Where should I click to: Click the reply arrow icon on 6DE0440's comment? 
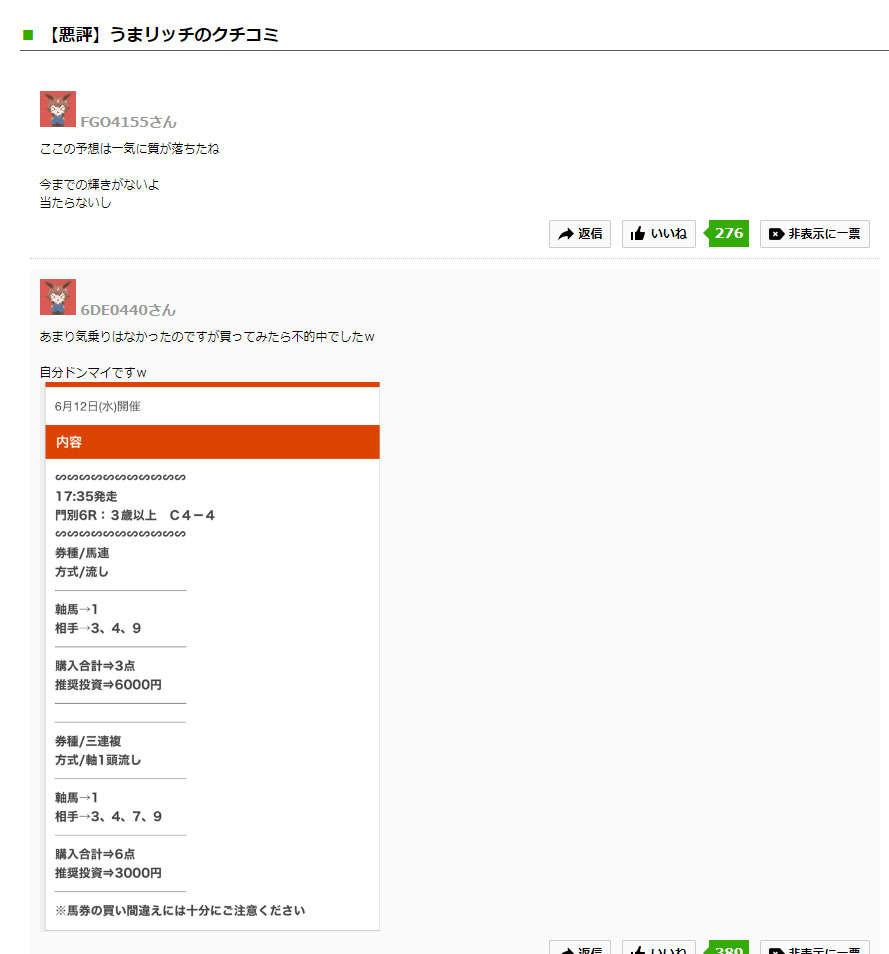click(x=566, y=950)
